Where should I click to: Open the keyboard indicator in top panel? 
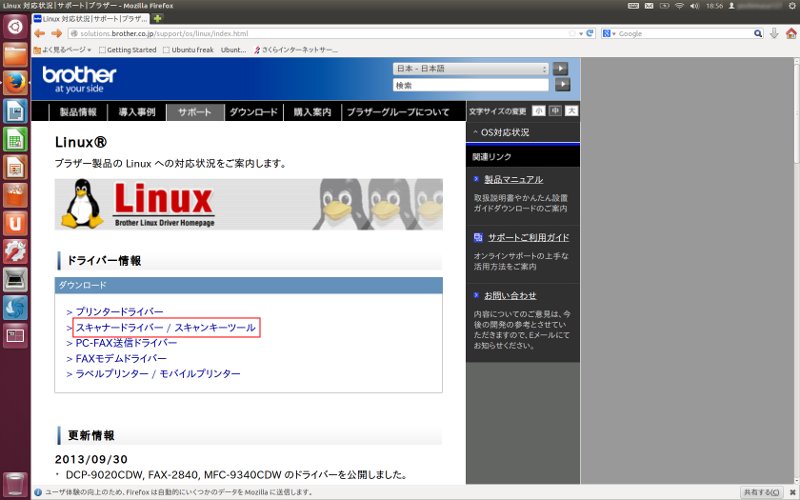pos(633,6)
